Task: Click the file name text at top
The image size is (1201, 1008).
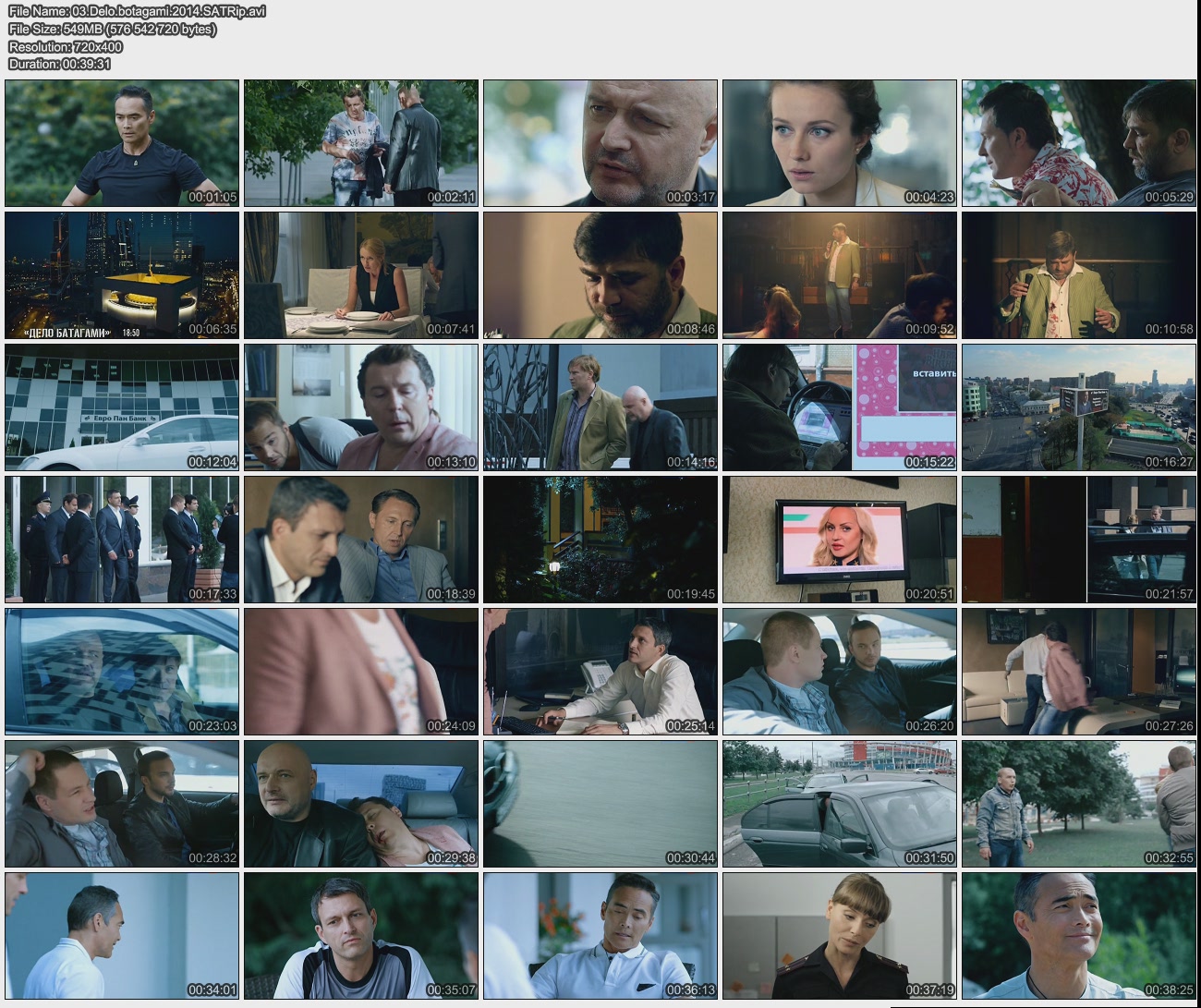Action: click(x=137, y=11)
